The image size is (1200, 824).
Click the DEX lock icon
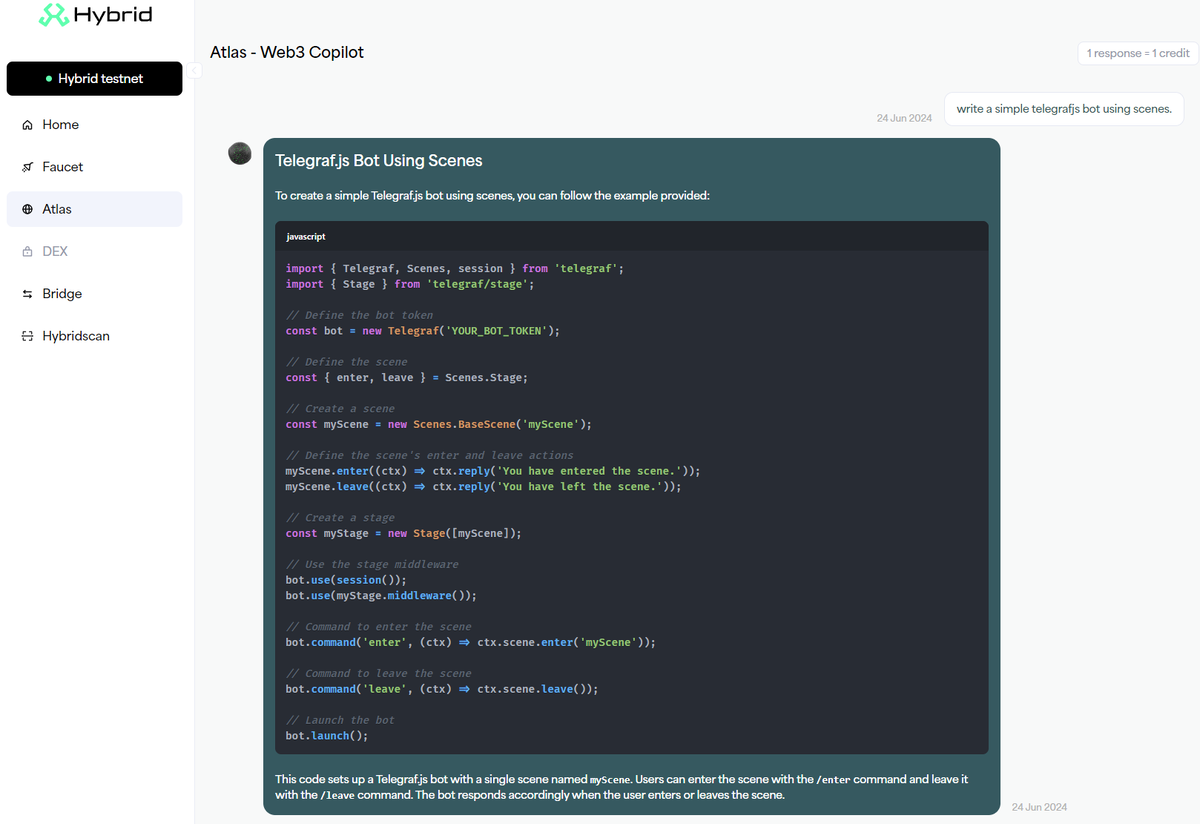pyautogui.click(x=27, y=252)
